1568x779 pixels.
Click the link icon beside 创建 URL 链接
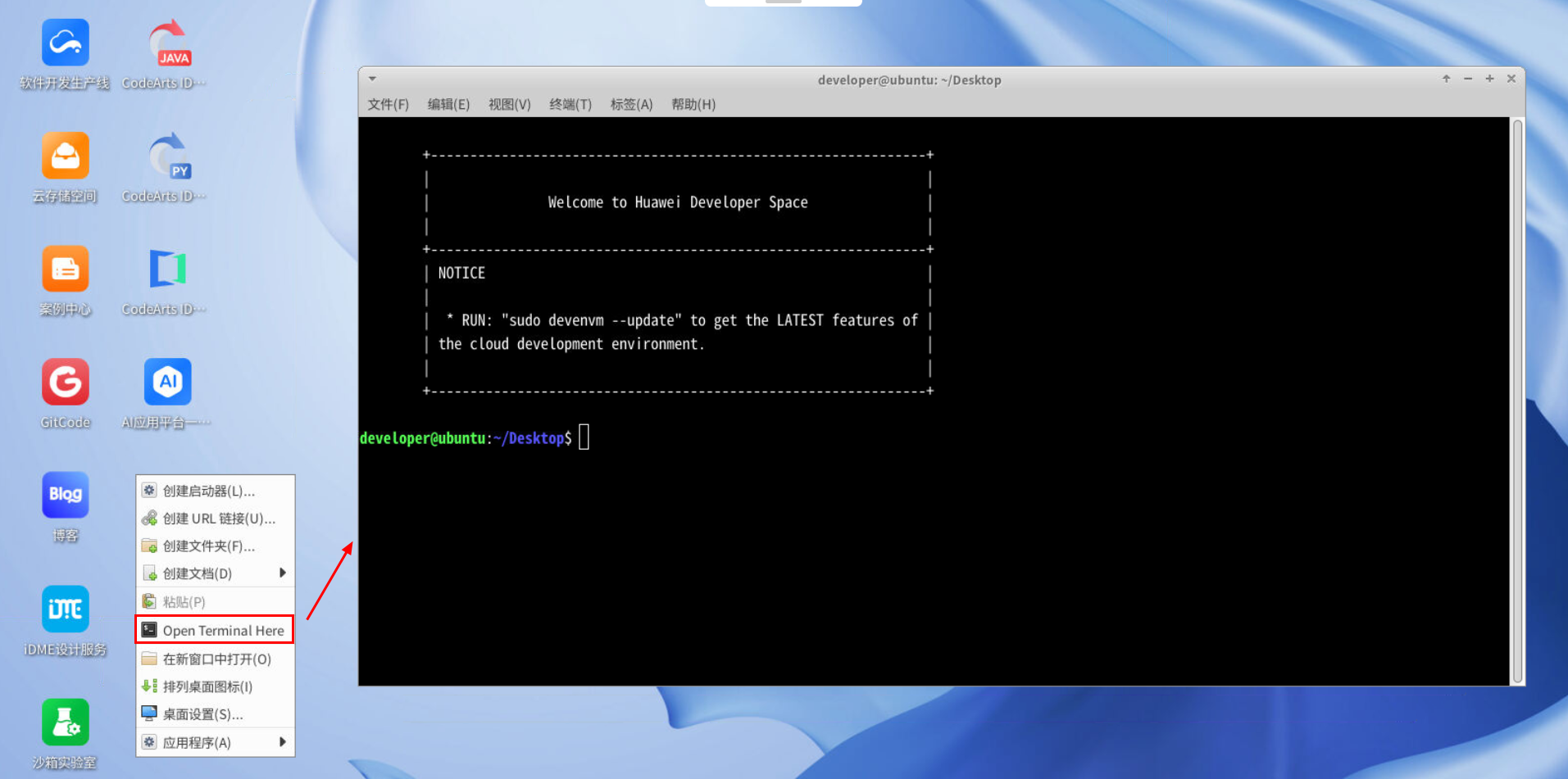tap(149, 519)
